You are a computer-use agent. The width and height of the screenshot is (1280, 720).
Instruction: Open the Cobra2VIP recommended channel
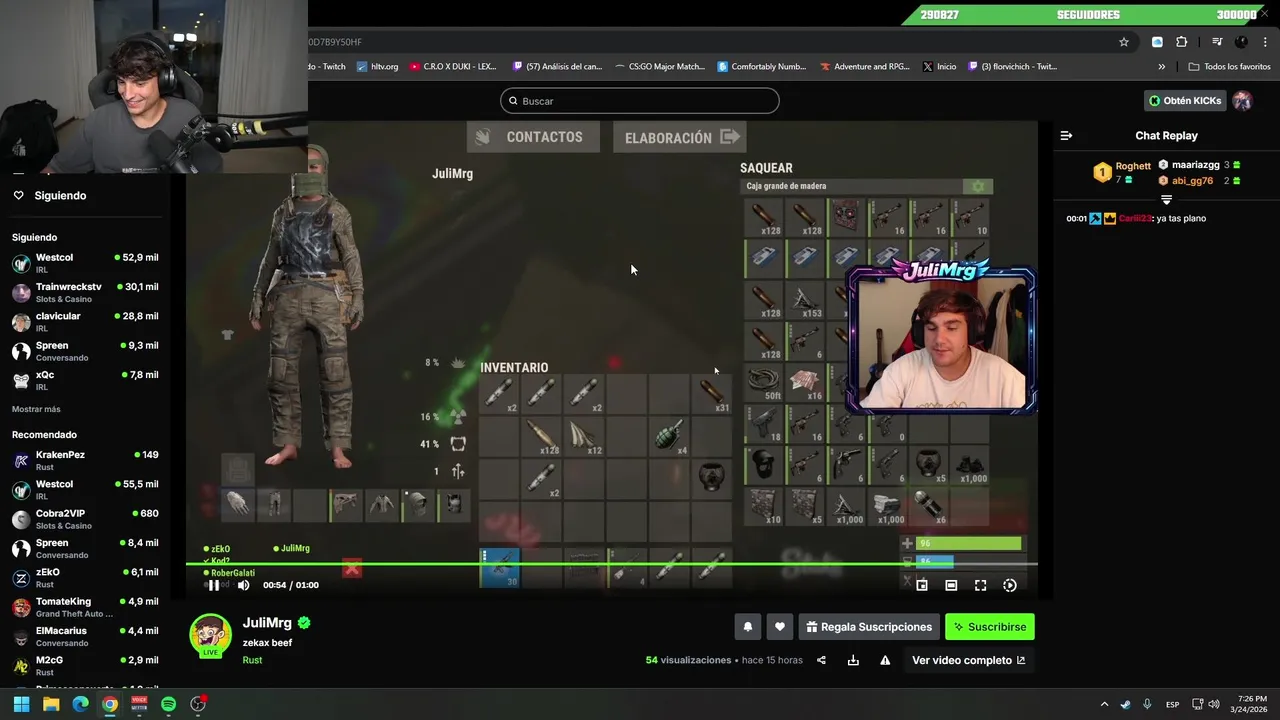(84, 519)
